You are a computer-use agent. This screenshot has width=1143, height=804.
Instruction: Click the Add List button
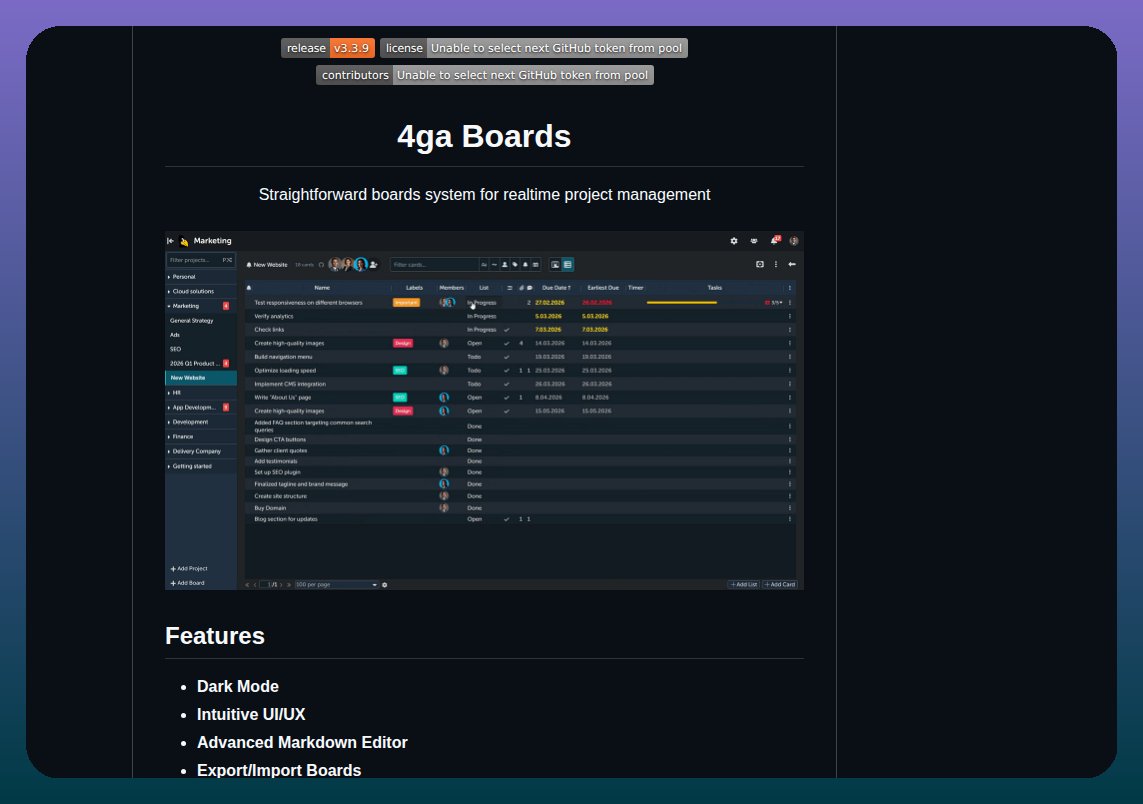click(744, 585)
